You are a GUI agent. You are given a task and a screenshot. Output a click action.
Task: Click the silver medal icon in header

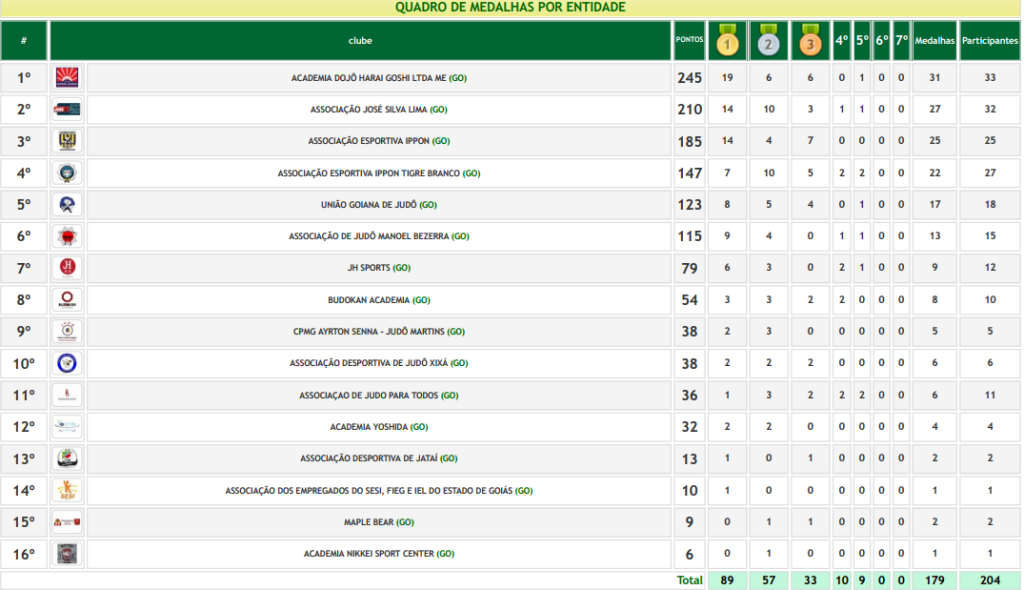[x=768, y=42]
